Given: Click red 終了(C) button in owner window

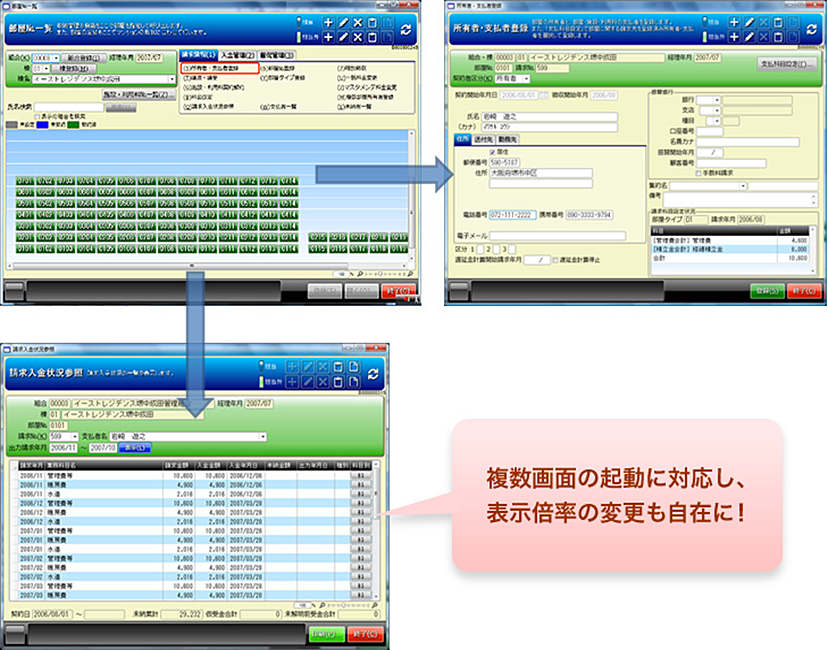Looking at the screenshot, I should pos(804,291).
